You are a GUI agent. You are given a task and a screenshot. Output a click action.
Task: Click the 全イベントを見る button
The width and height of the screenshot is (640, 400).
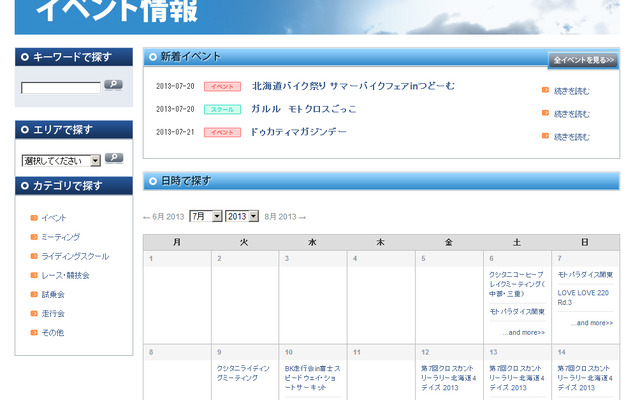pyautogui.click(x=583, y=60)
